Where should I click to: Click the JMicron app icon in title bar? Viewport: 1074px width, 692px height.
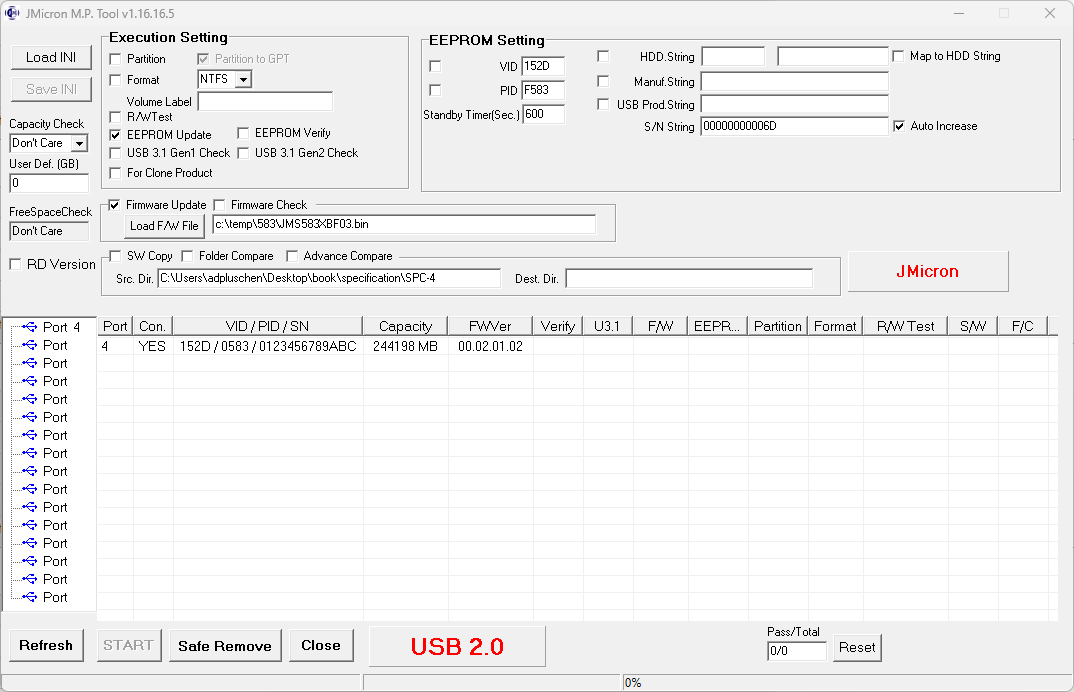pos(13,13)
